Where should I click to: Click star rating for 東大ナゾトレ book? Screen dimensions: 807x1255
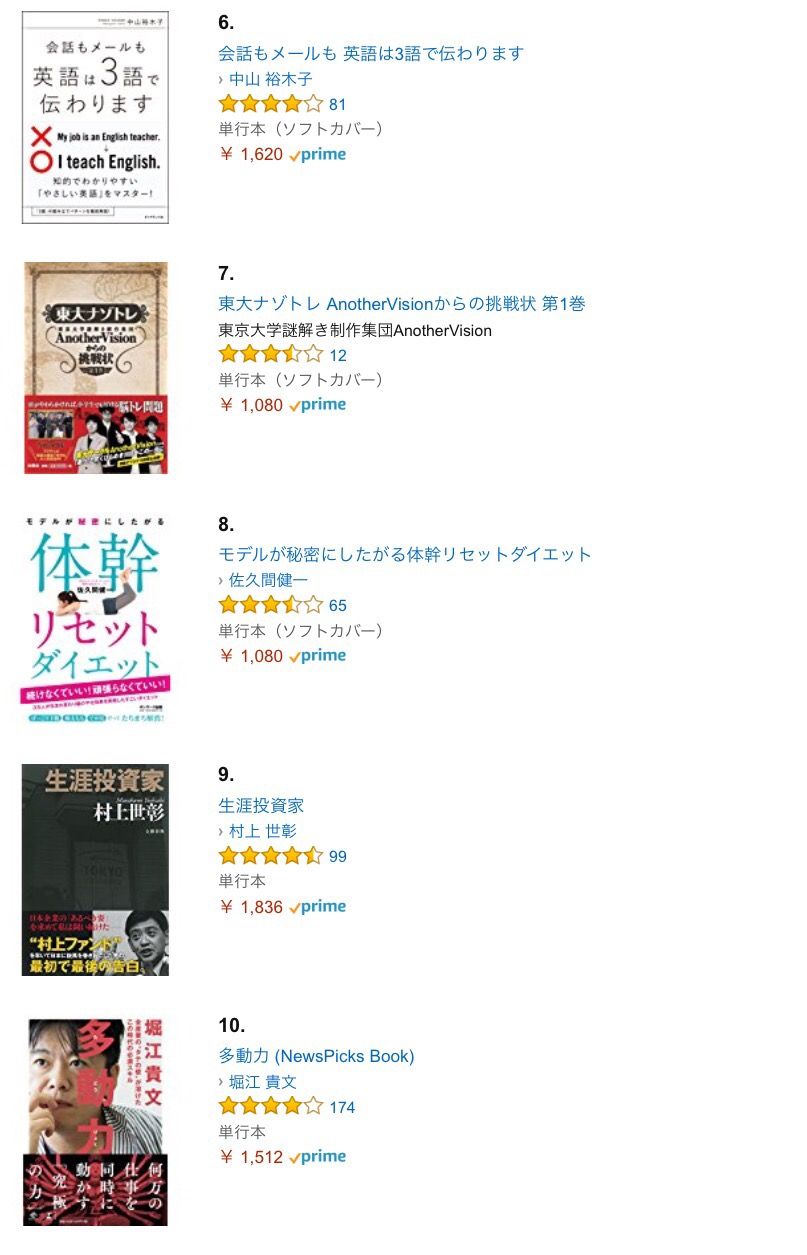pyautogui.click(x=270, y=355)
